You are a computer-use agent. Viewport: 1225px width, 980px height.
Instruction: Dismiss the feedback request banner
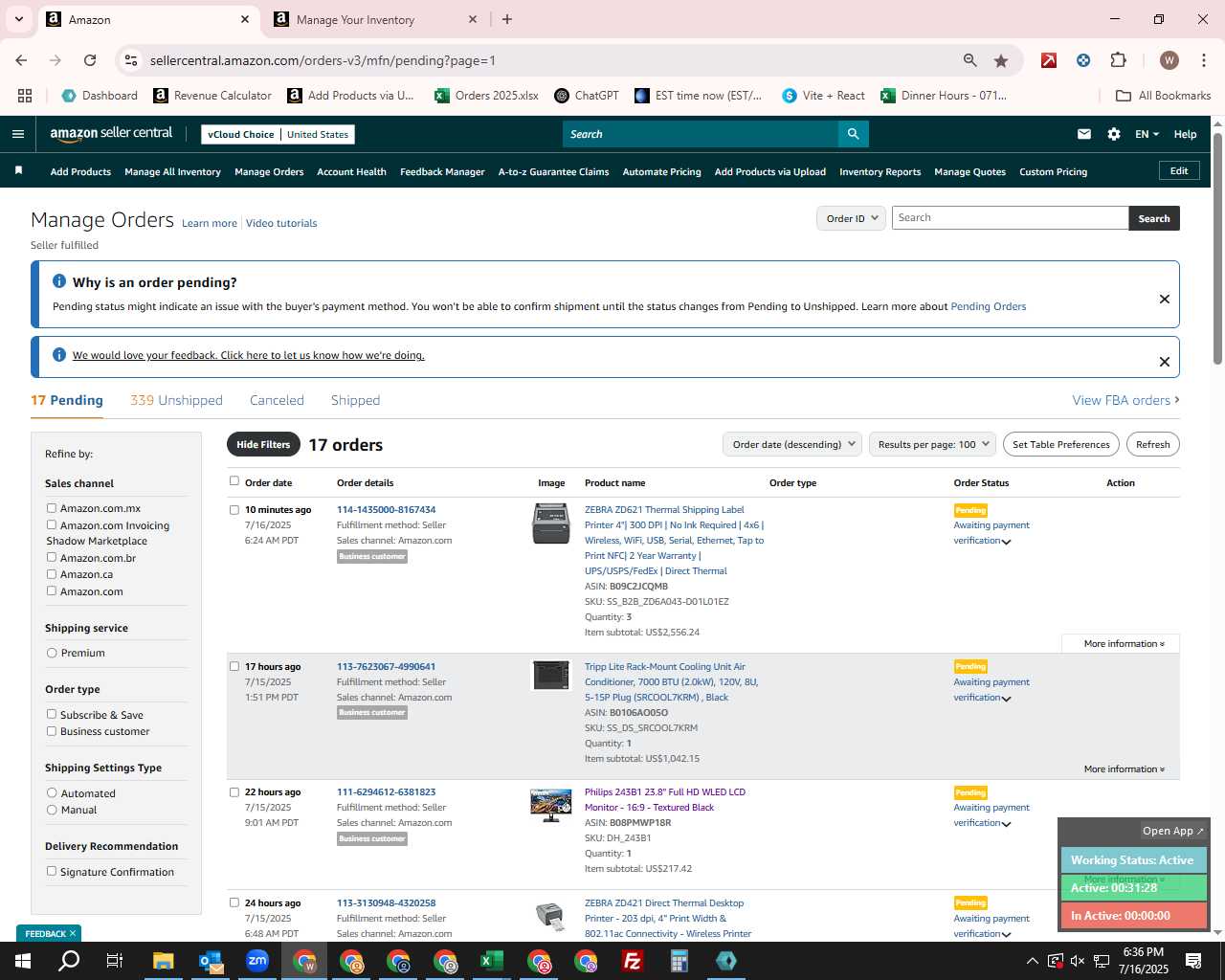click(1165, 362)
